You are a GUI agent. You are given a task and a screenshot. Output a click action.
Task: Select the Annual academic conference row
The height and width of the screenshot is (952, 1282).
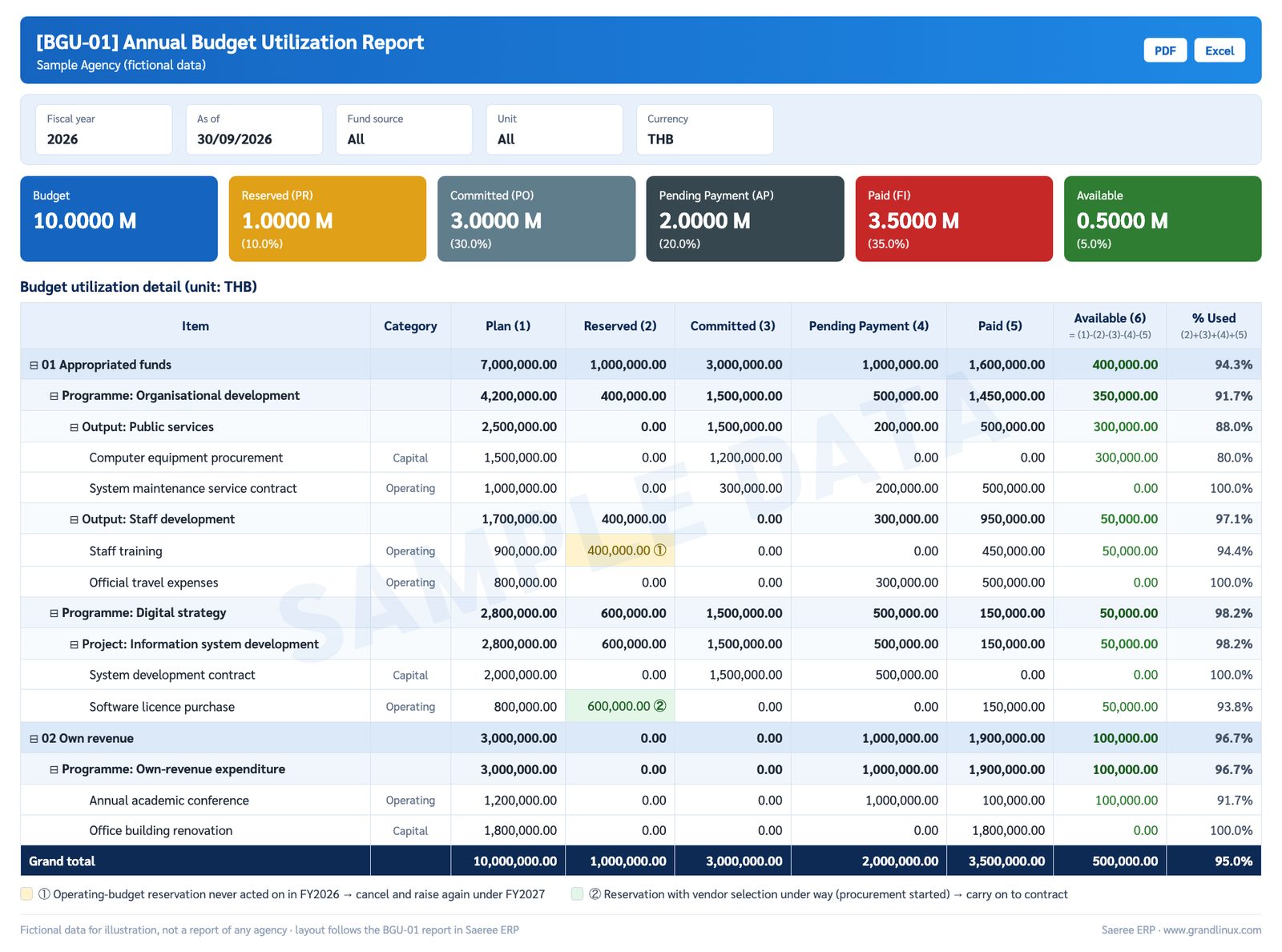pyautogui.click(x=641, y=800)
